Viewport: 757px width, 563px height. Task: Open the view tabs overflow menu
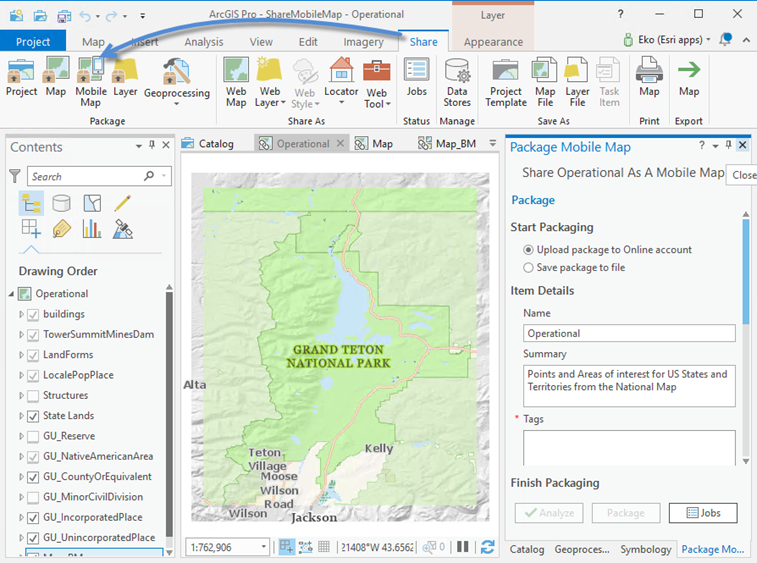pyautogui.click(x=492, y=143)
